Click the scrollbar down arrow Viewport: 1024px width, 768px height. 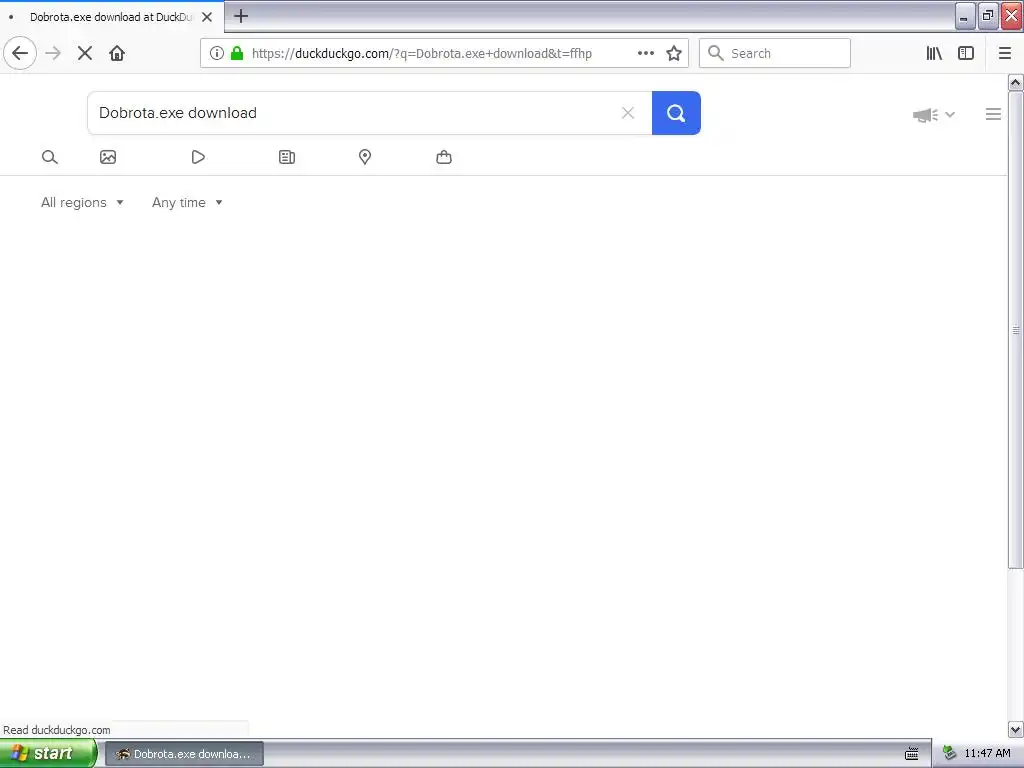click(1015, 729)
